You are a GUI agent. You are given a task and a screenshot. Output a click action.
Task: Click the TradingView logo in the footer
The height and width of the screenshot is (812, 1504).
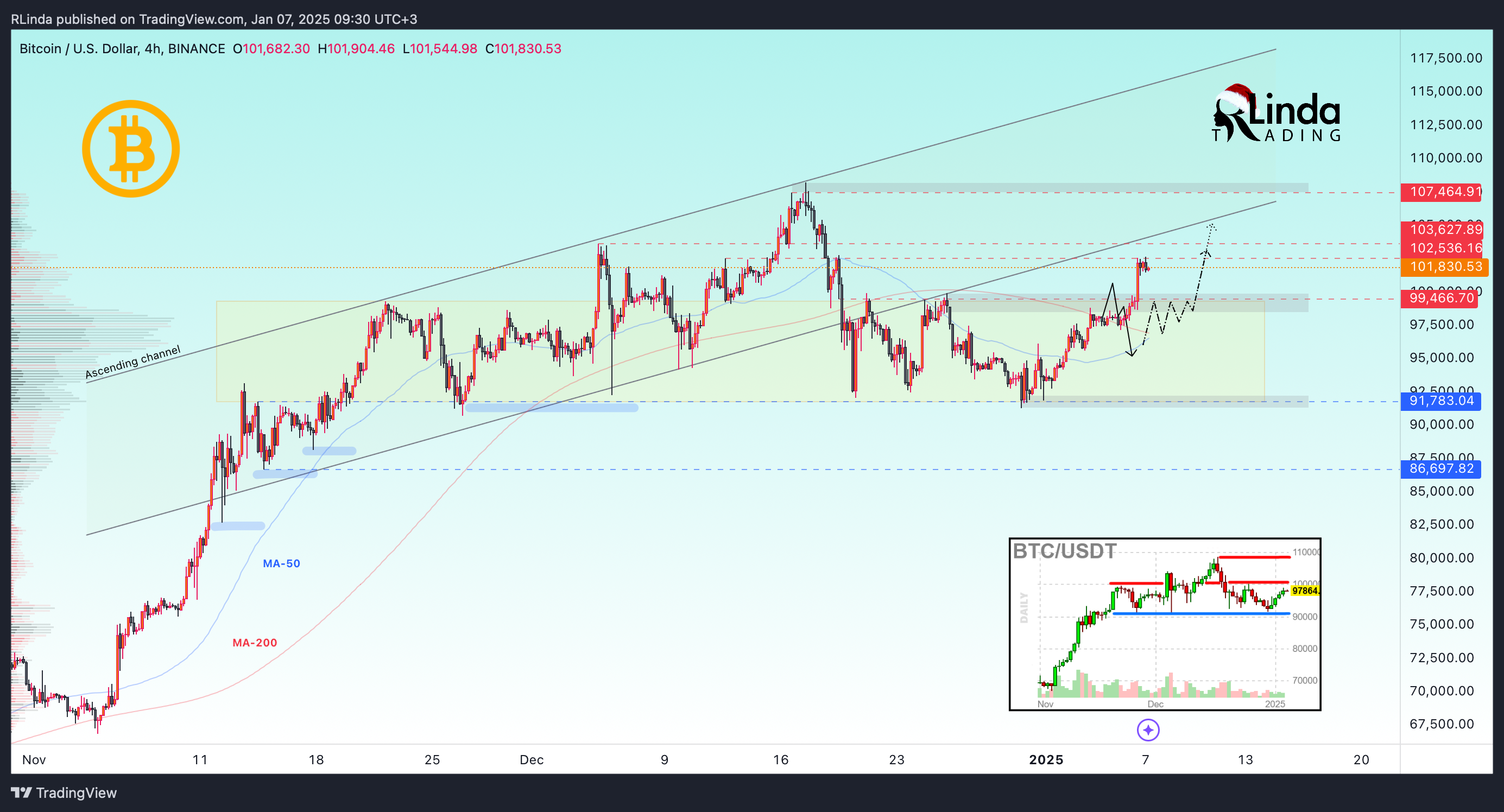click(64, 792)
